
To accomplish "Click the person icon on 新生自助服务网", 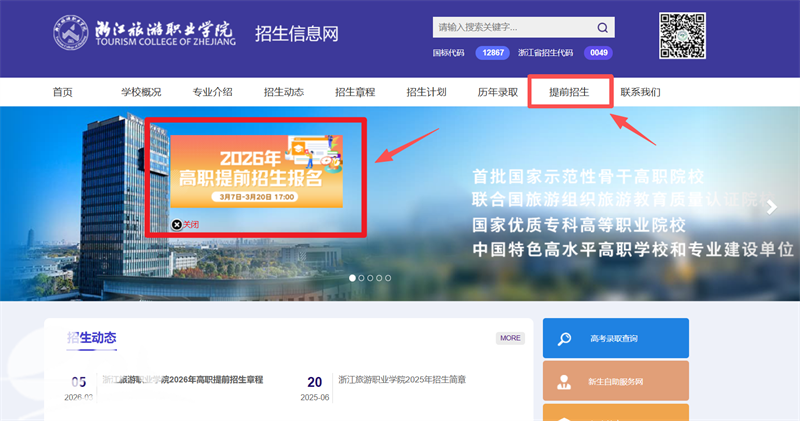I will pyautogui.click(x=565, y=381).
